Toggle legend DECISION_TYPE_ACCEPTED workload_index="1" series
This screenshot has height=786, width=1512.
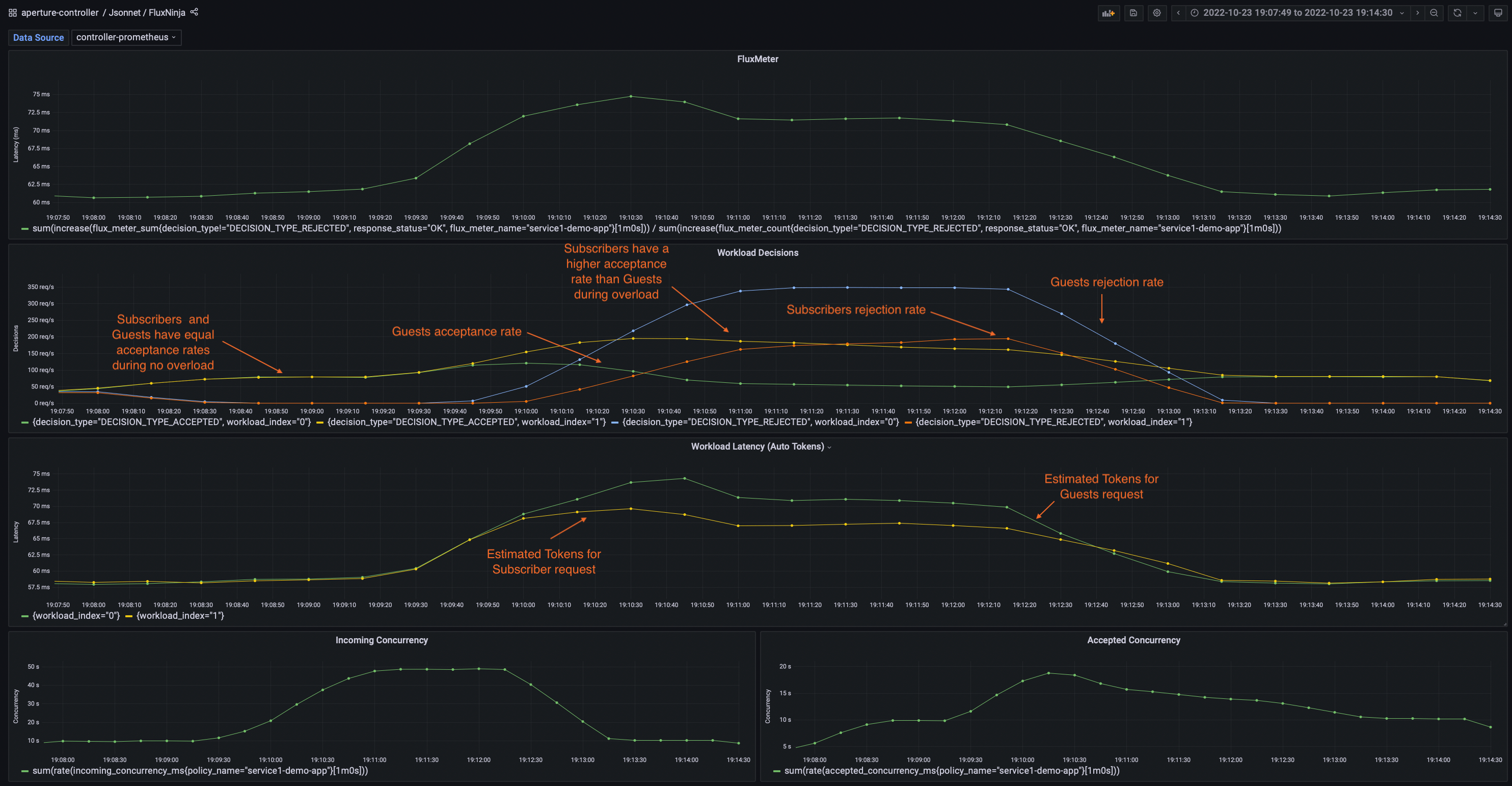467,423
